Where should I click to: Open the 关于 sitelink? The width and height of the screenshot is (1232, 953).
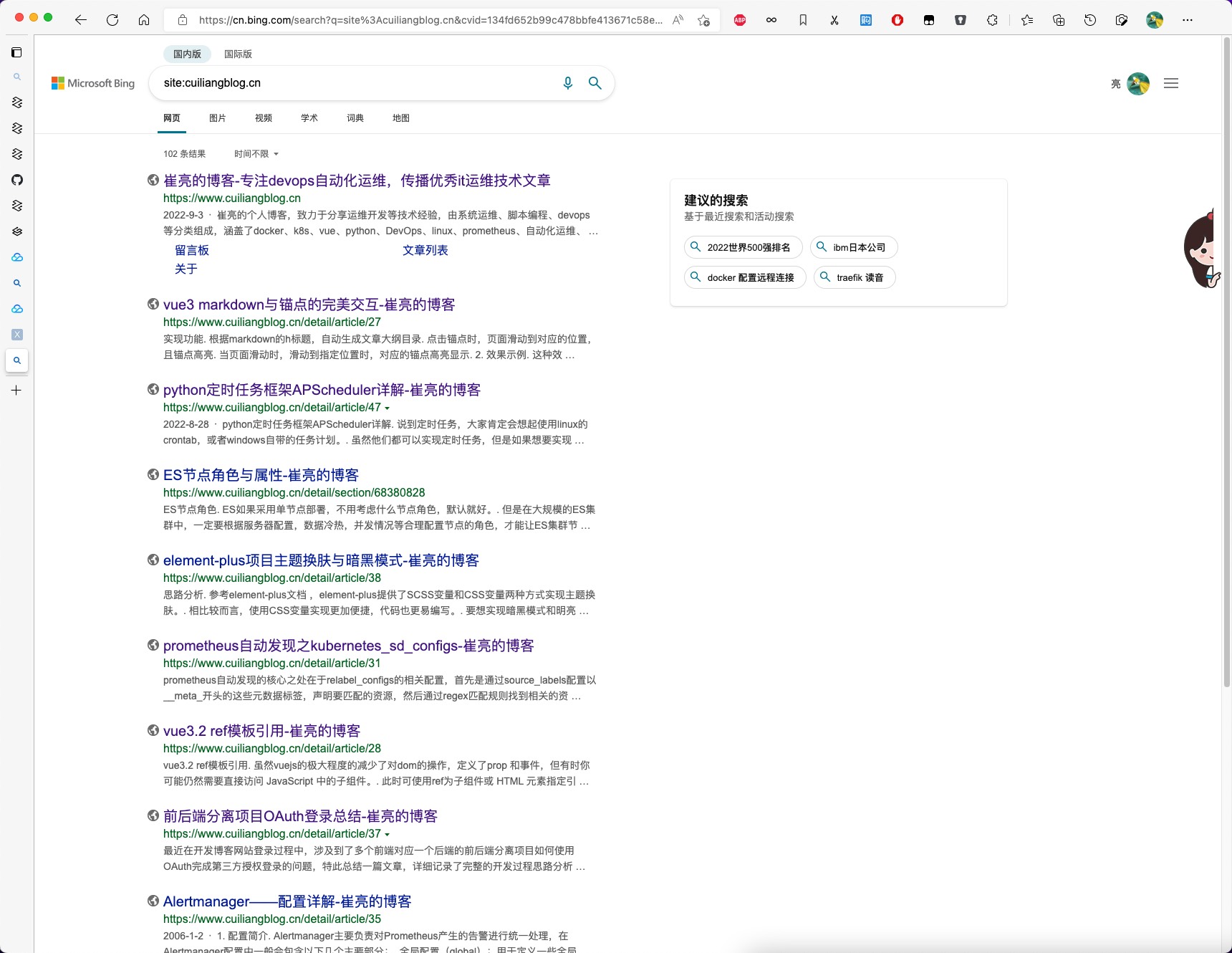[x=186, y=269]
